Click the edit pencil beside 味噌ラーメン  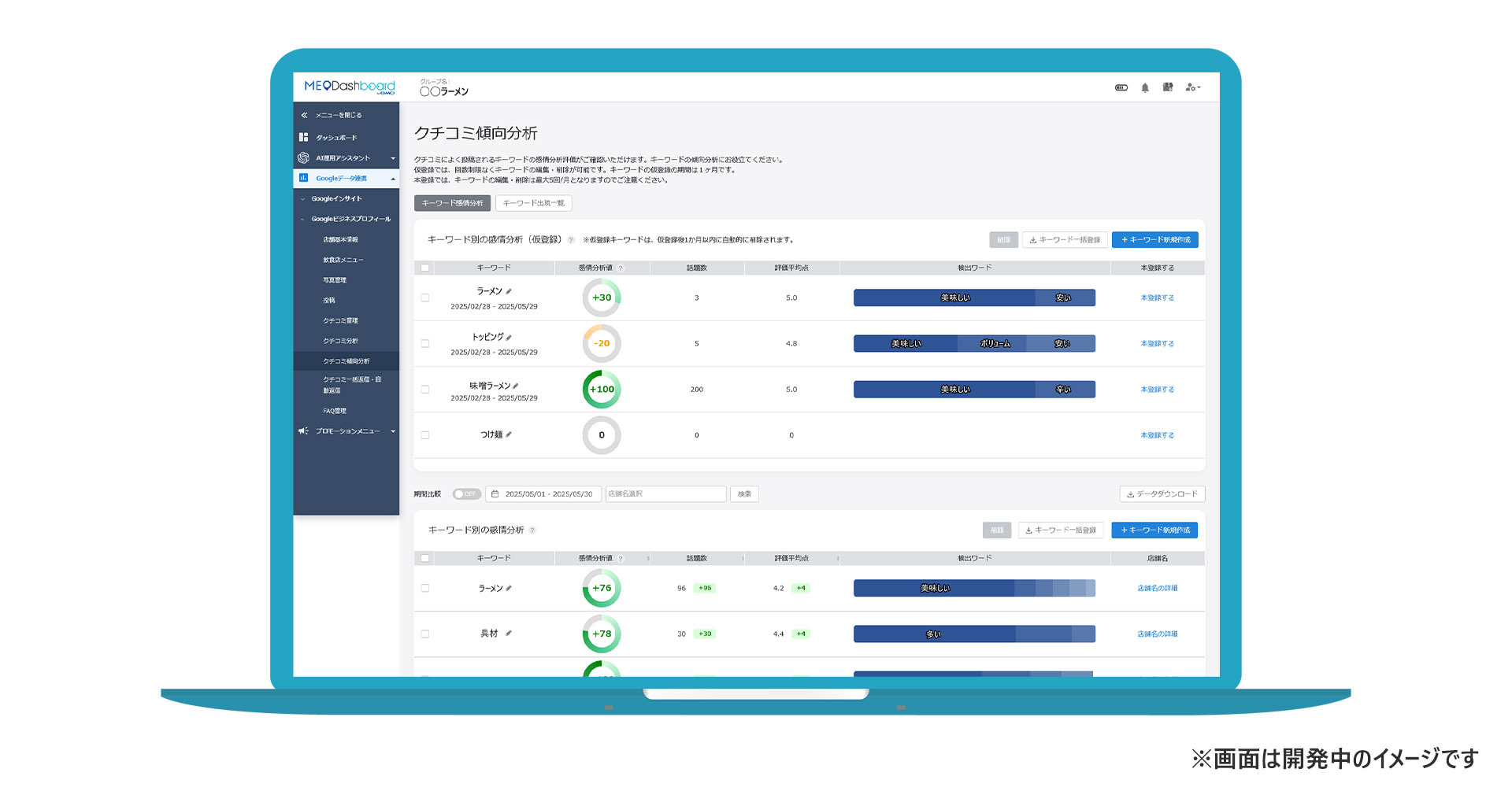click(x=516, y=386)
